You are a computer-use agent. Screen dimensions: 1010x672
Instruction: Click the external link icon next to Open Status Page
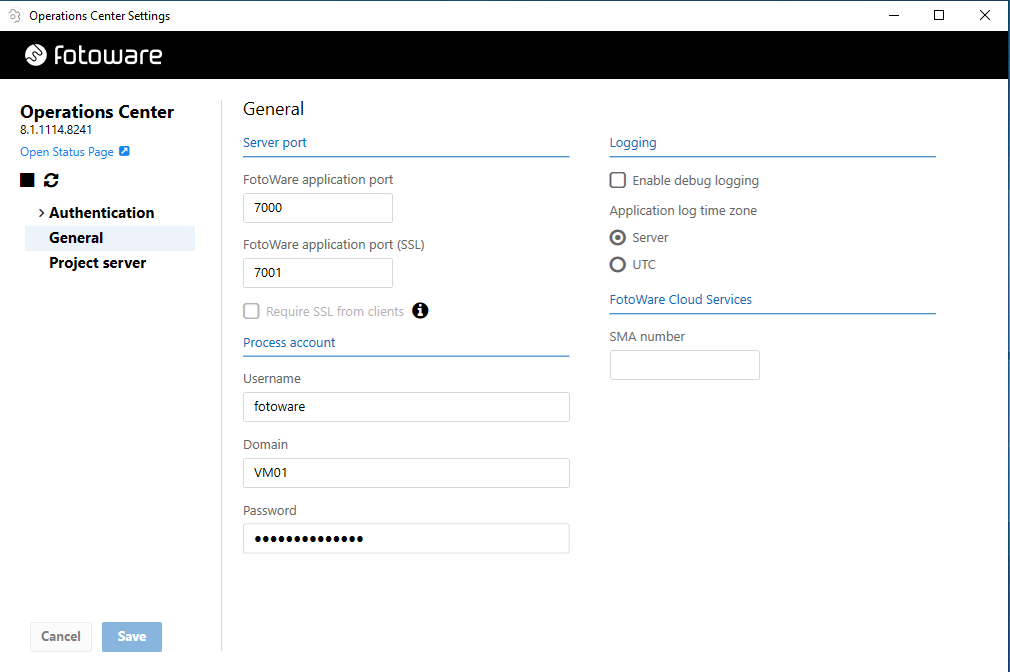pyautogui.click(x=124, y=151)
